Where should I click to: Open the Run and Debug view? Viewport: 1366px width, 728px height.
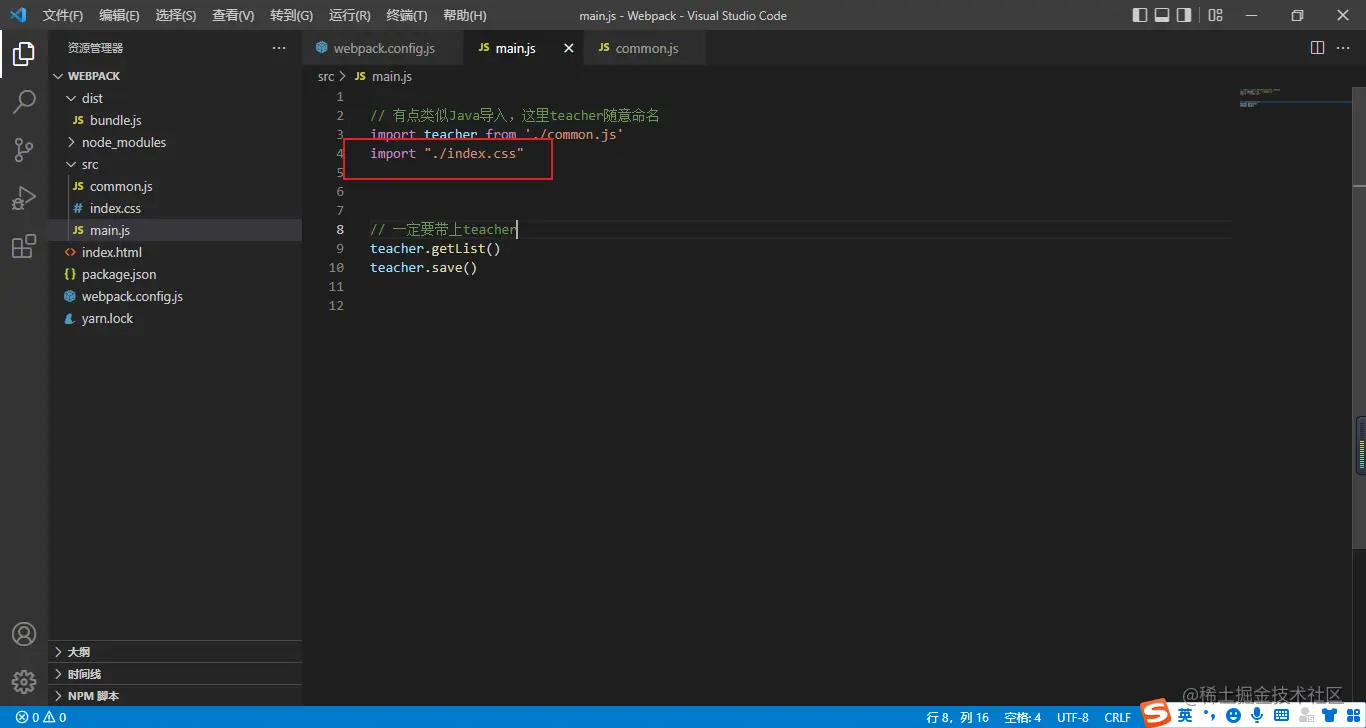[24, 198]
